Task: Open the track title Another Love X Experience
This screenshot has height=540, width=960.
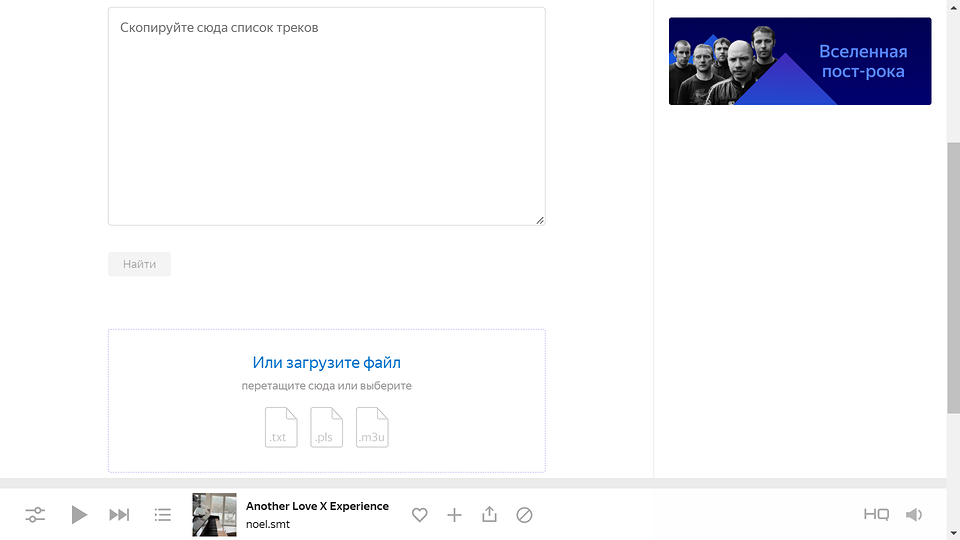Action: coord(317,506)
